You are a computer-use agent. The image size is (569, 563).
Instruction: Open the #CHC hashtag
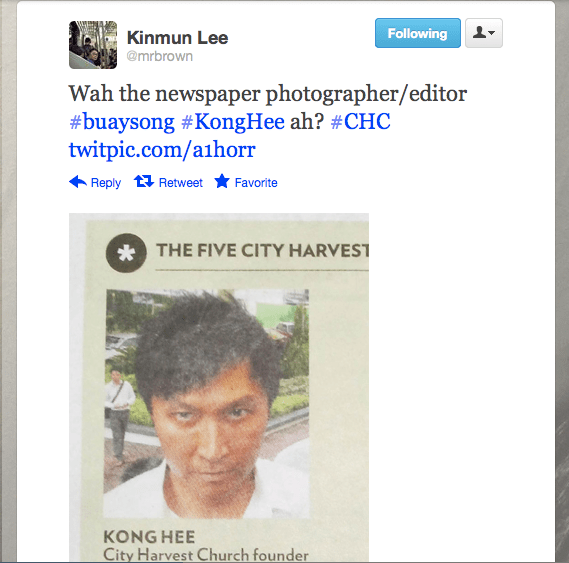tap(360, 121)
